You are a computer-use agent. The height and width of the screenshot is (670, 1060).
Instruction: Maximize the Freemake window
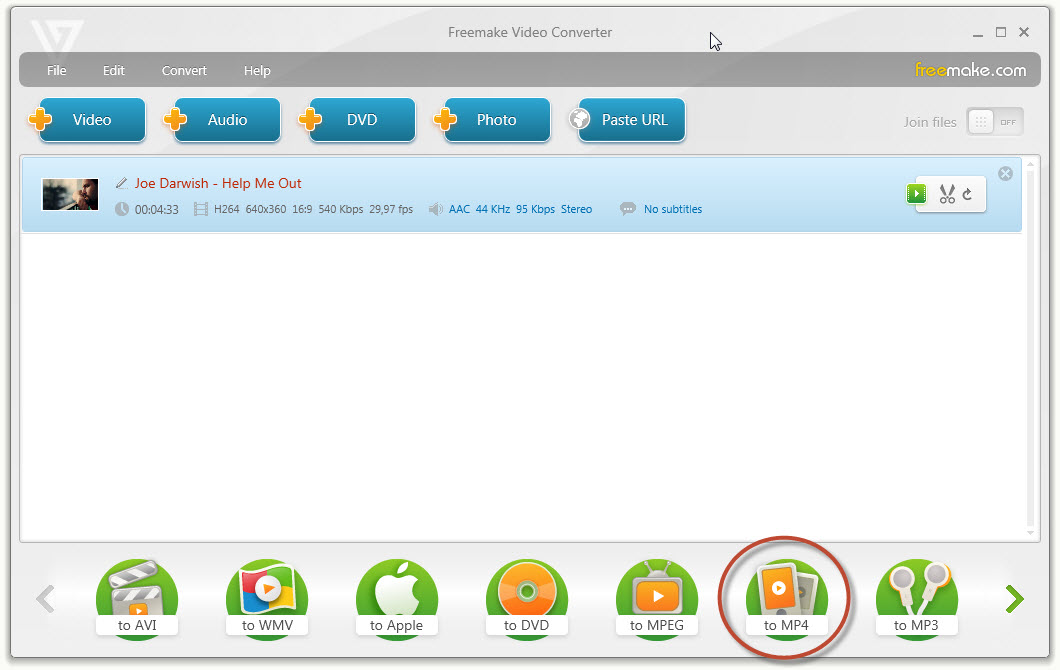(1001, 32)
